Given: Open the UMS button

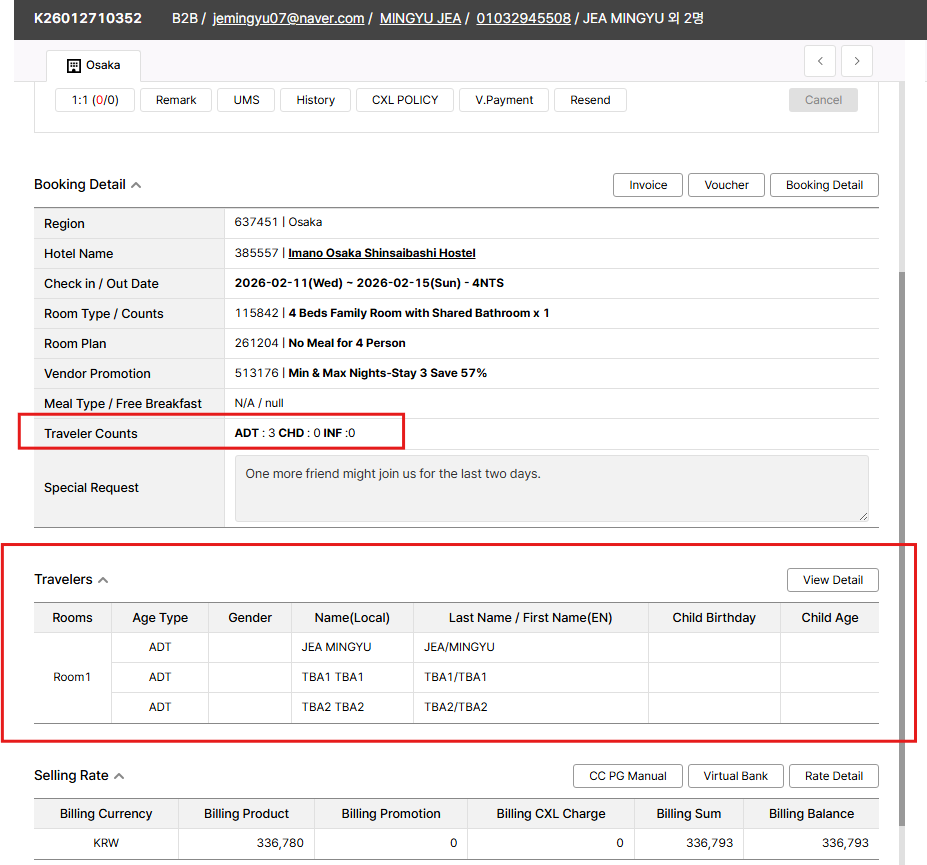Looking at the screenshot, I should click(x=246, y=100).
